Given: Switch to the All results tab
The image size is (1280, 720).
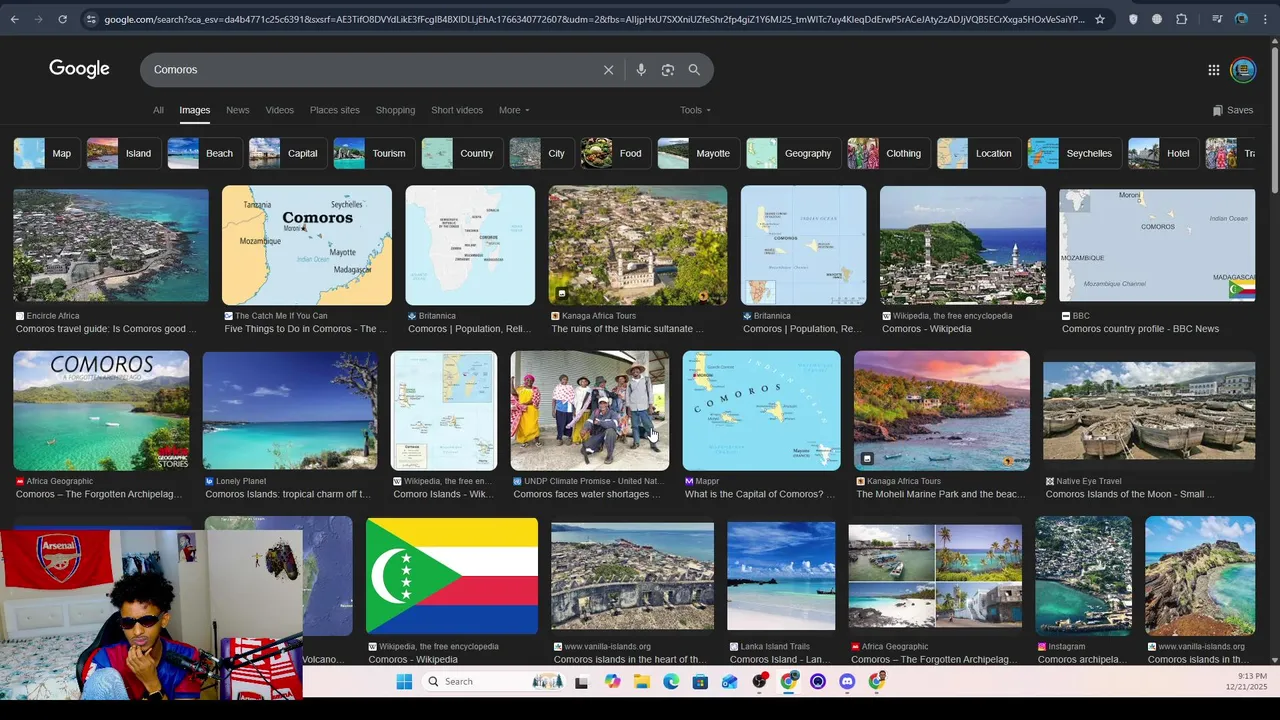Looking at the screenshot, I should [158, 110].
